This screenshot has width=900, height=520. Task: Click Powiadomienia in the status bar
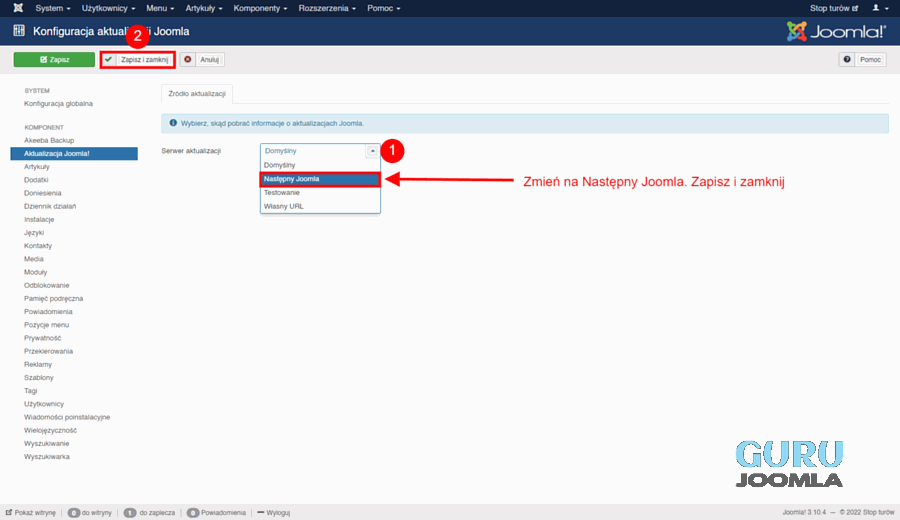point(216,513)
